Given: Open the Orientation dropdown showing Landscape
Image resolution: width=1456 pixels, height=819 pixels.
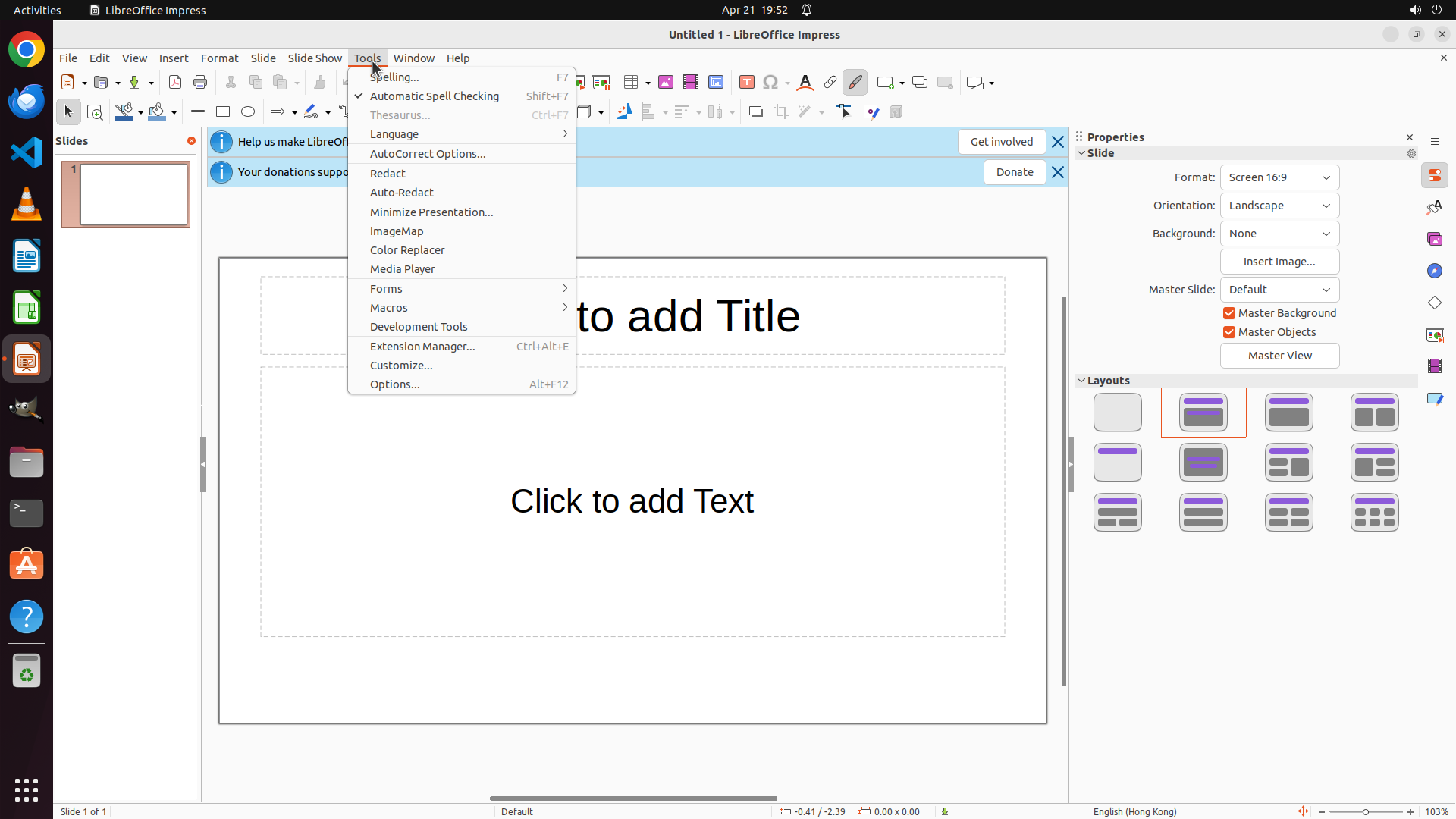Looking at the screenshot, I should click(x=1279, y=206).
